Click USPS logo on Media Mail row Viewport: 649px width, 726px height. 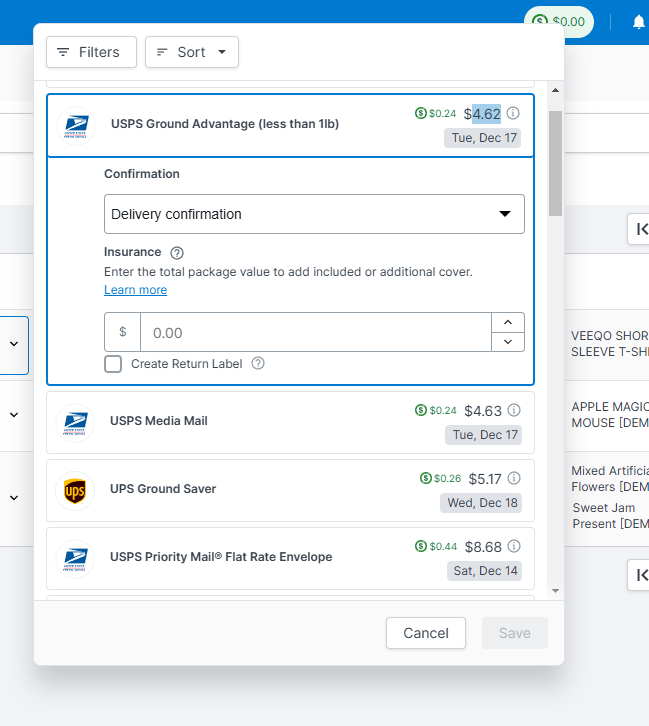point(75,423)
